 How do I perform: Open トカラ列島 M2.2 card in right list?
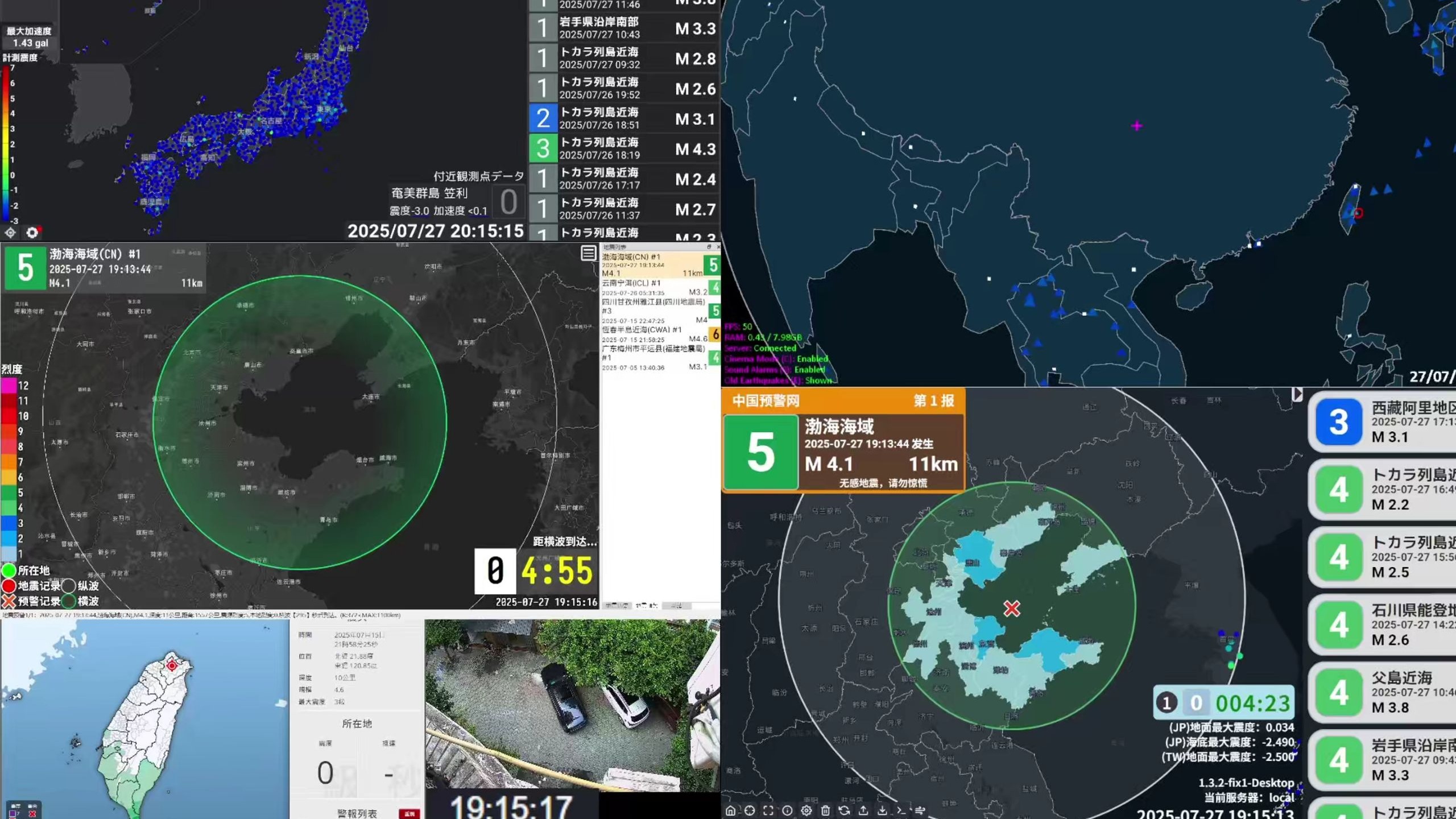1383,490
